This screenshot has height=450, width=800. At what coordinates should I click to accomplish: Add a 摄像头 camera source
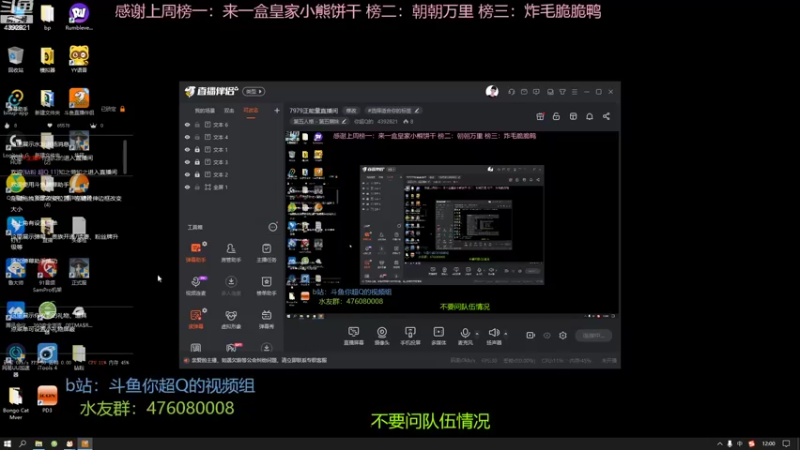(382, 336)
